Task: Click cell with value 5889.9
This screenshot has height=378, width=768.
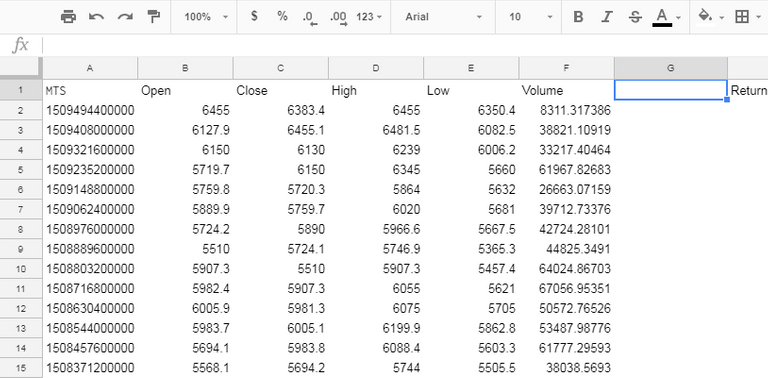Action: (185, 210)
